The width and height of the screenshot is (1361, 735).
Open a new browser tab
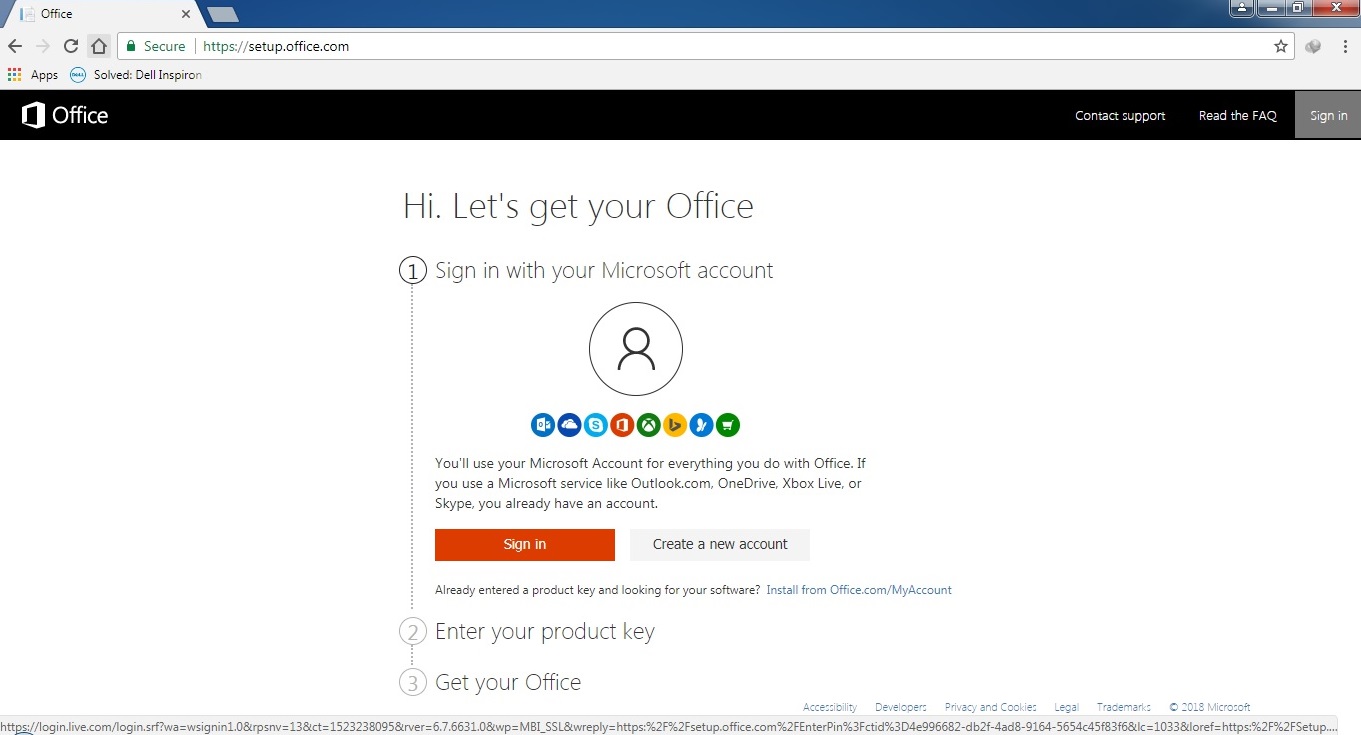222,14
